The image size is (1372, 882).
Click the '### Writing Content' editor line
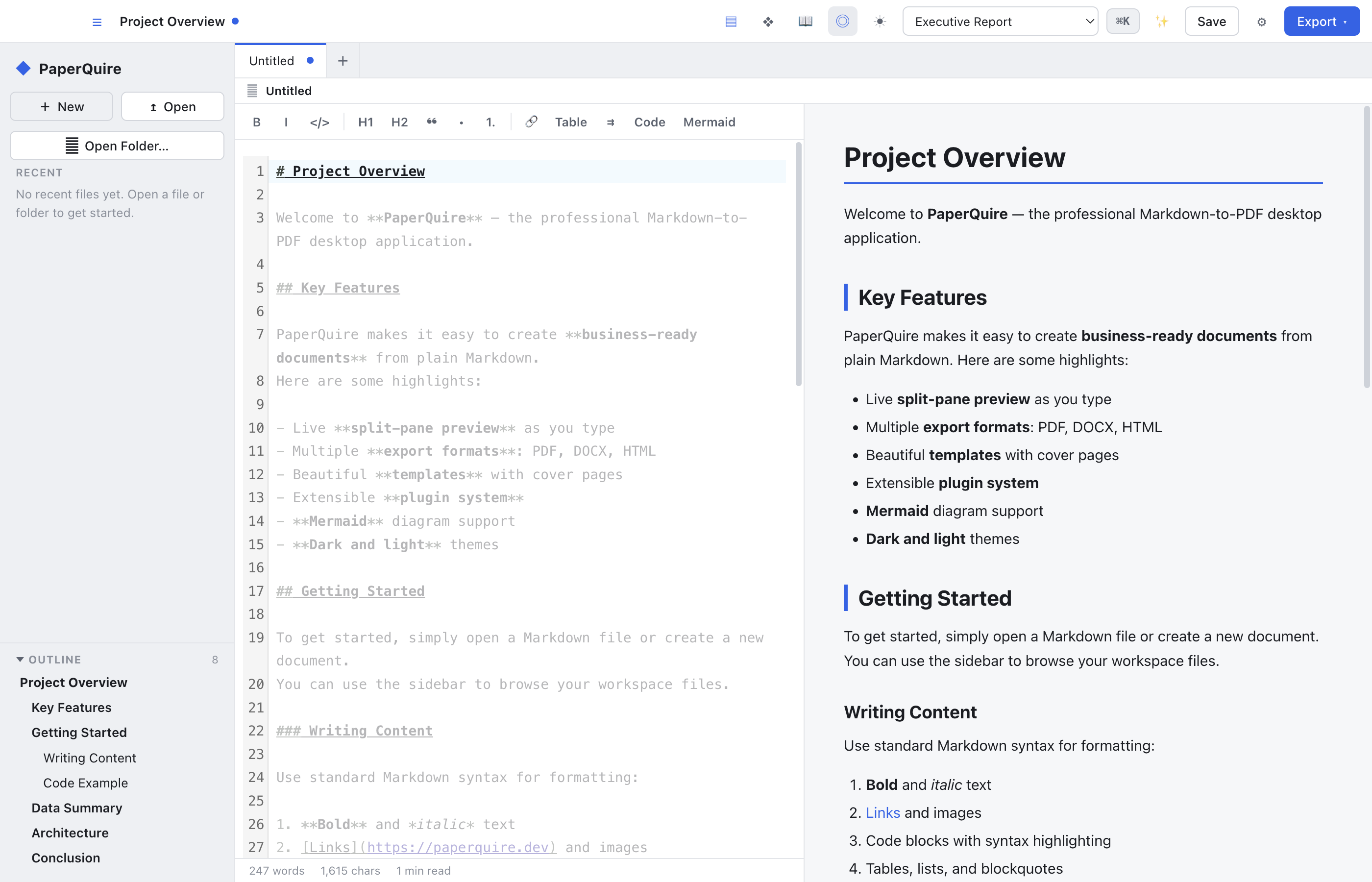coord(354,731)
